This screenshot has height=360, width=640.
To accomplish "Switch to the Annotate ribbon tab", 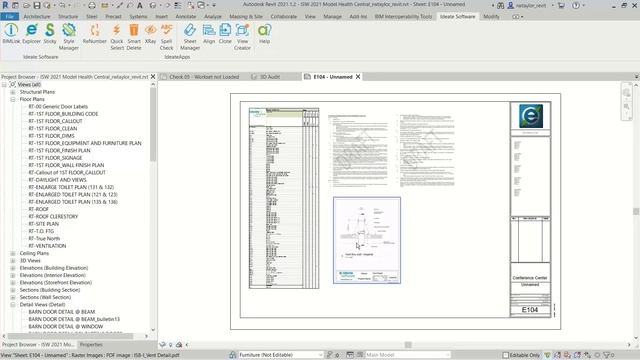I will pos(186,16).
